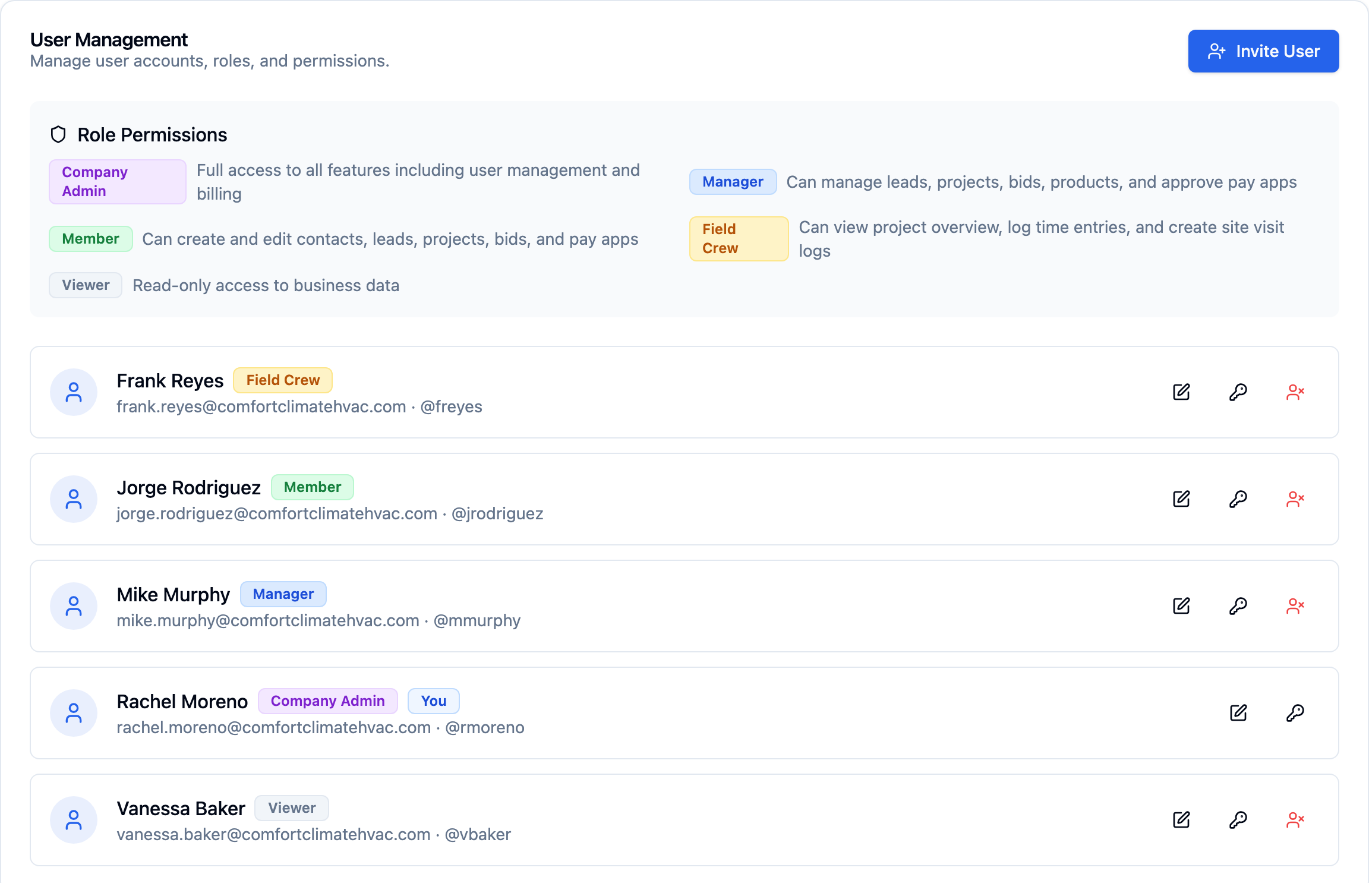Click Rachel Moreno avatar icon
The width and height of the screenshot is (1369, 896).
pos(74,713)
